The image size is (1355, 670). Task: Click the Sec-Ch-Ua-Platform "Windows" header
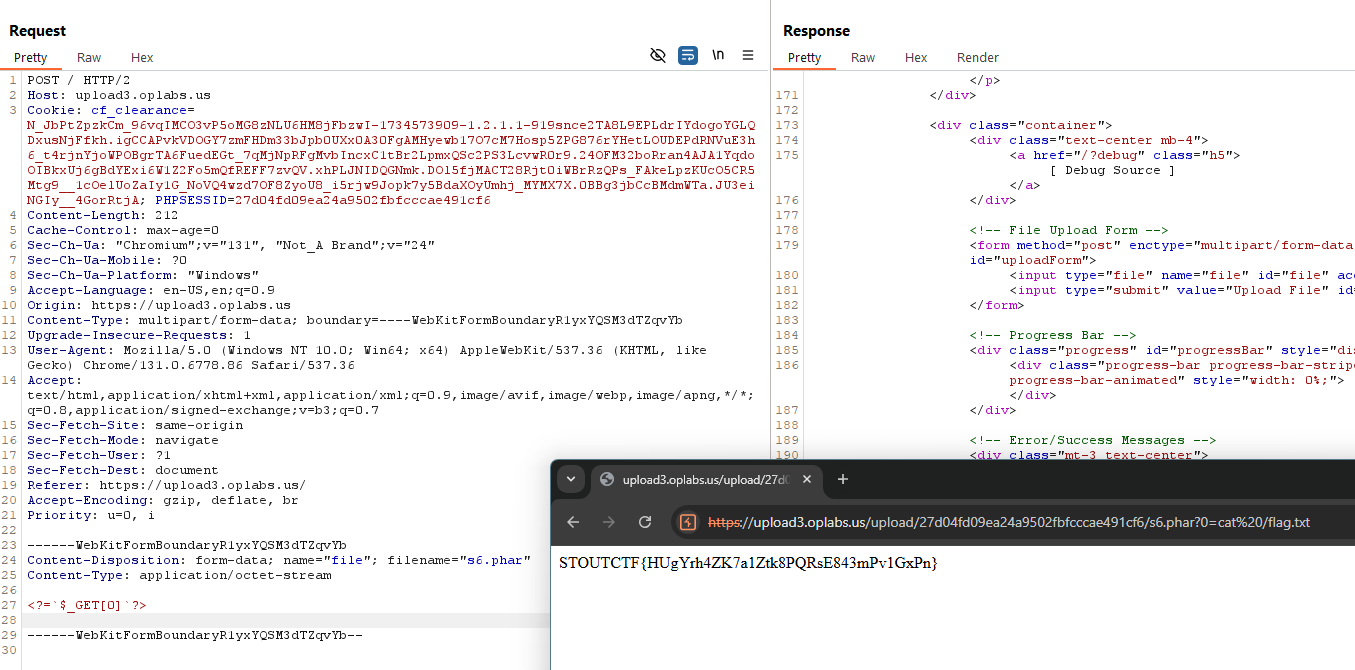coord(143,275)
